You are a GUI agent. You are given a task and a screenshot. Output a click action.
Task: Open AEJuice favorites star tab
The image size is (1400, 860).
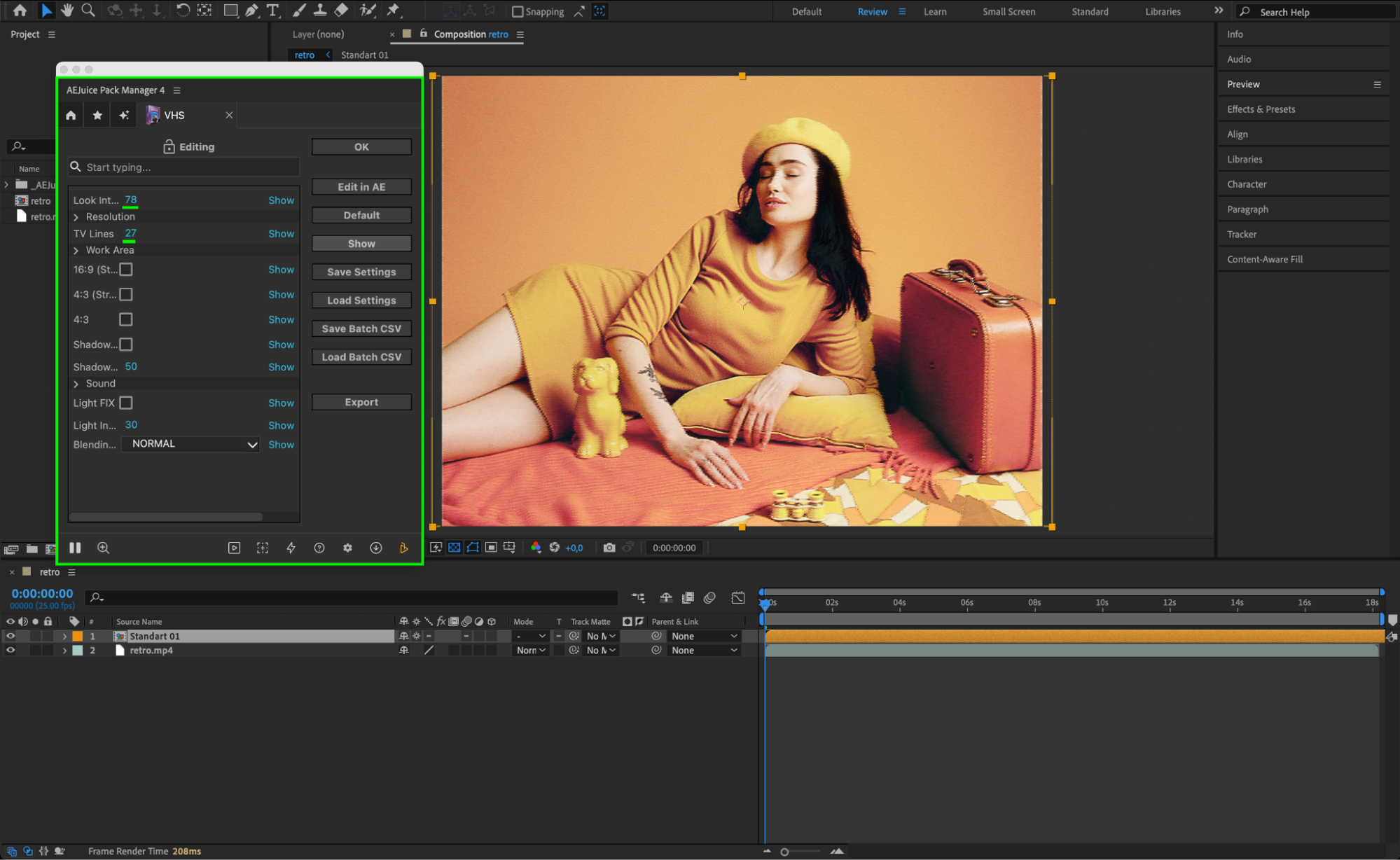point(97,116)
